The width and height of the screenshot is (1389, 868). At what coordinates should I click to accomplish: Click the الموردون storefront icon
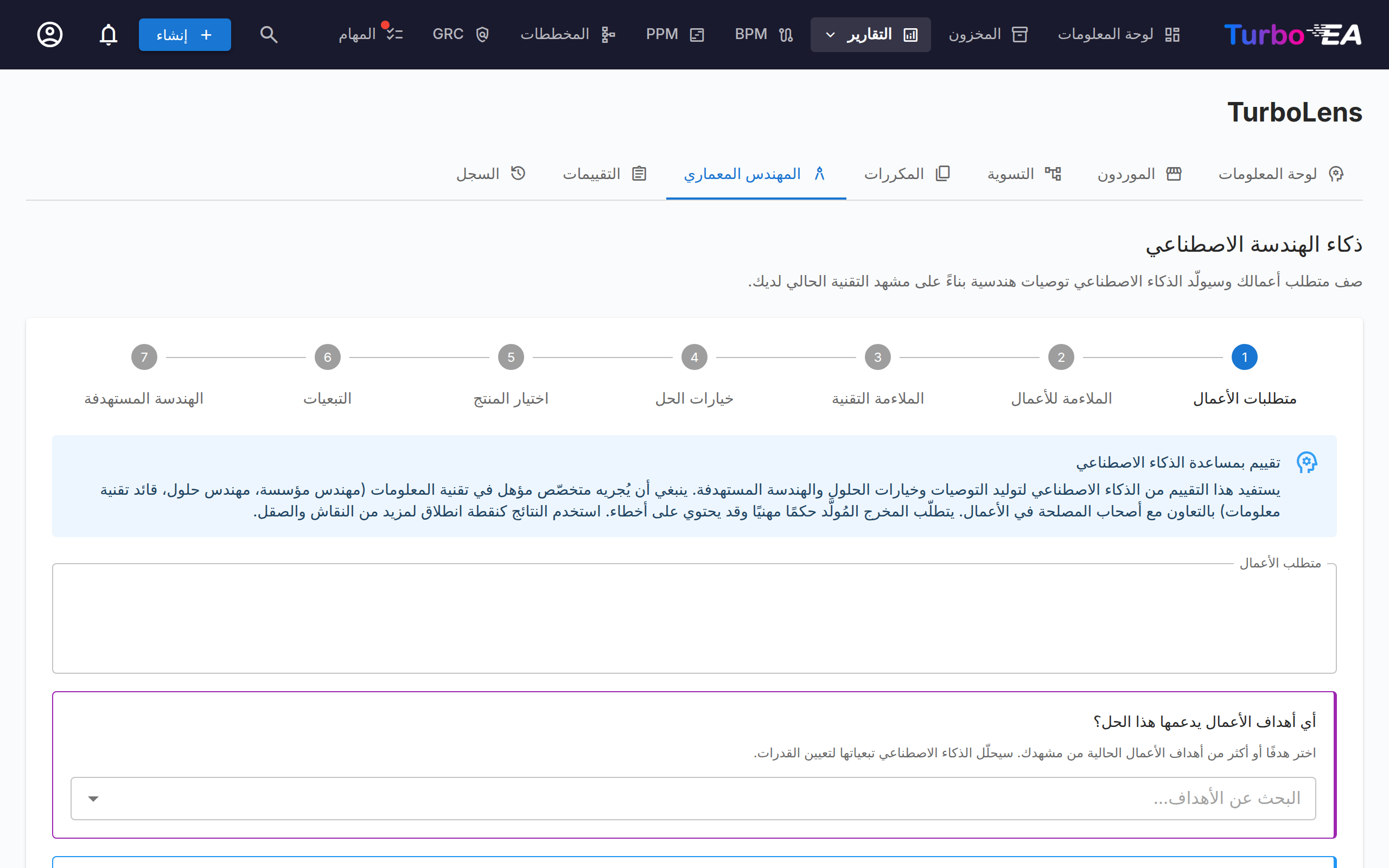point(1174,174)
